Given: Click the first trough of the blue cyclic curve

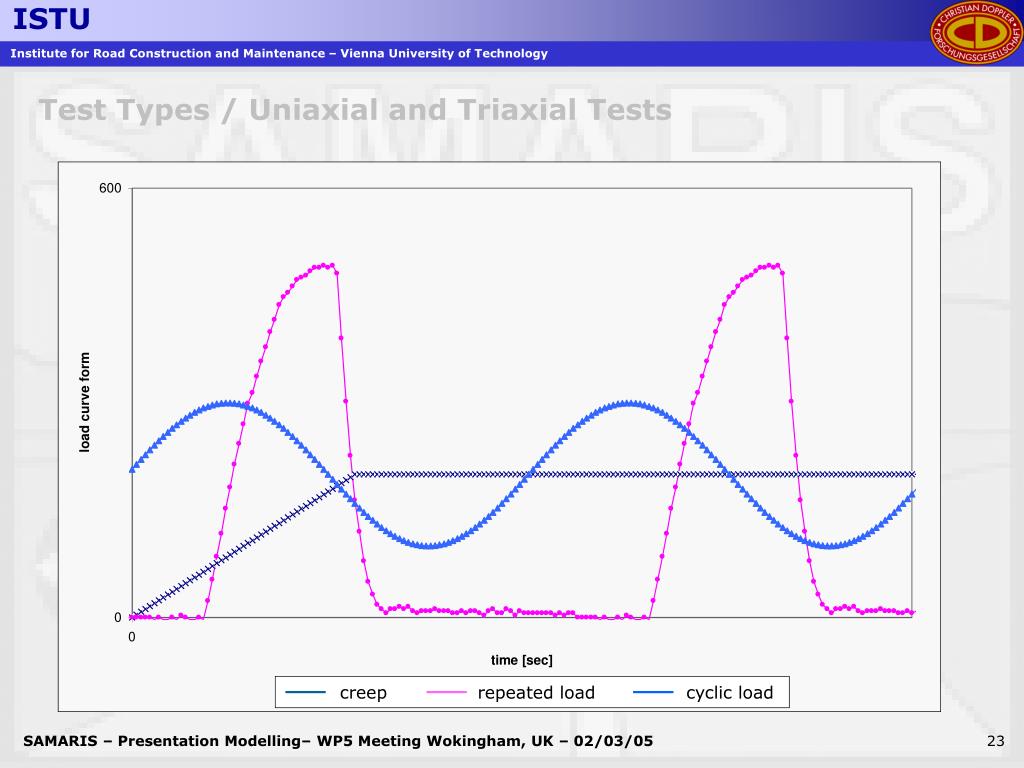Looking at the screenshot, I should (428, 545).
